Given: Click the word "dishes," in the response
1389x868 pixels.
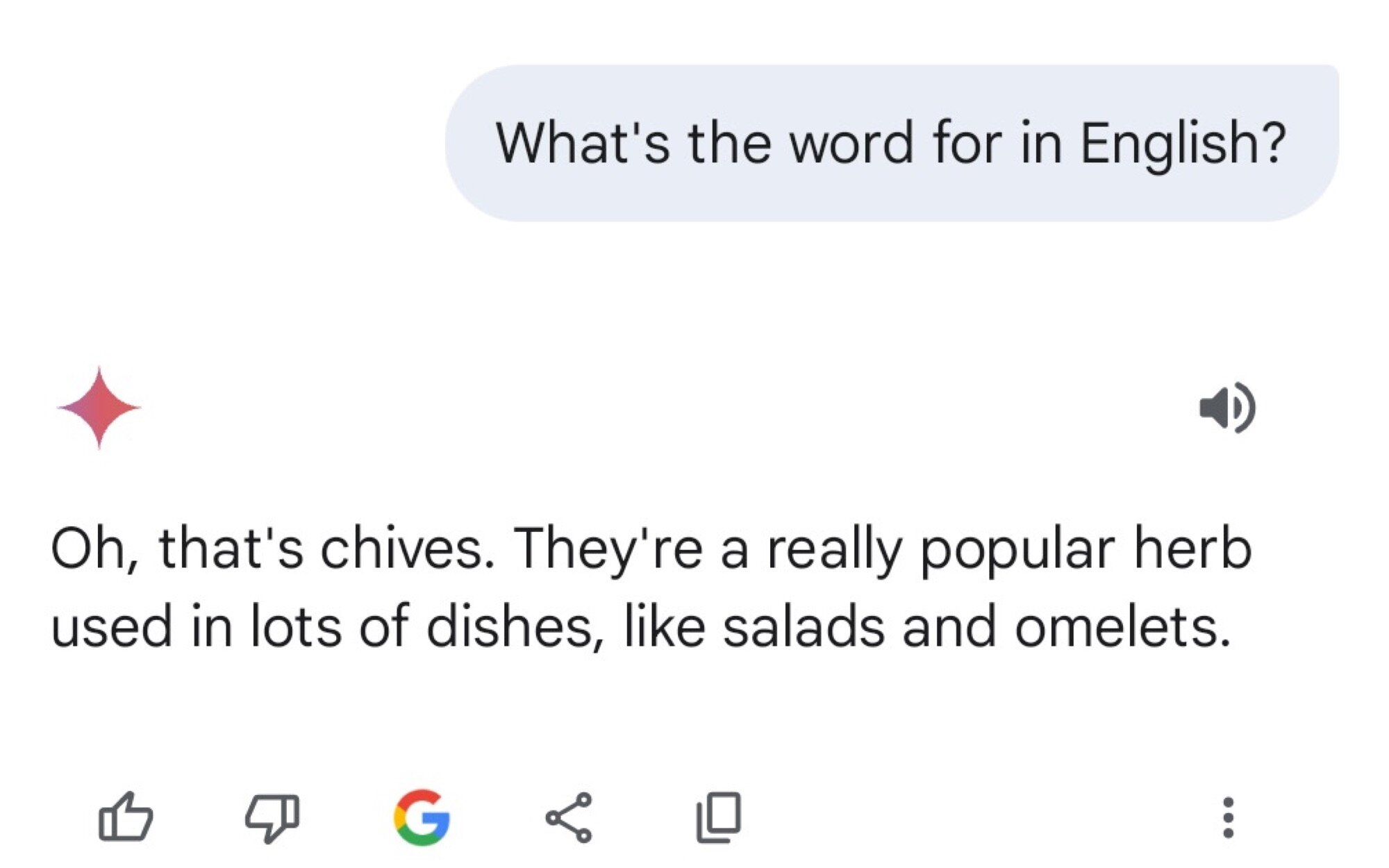Looking at the screenshot, I should 515,628.
